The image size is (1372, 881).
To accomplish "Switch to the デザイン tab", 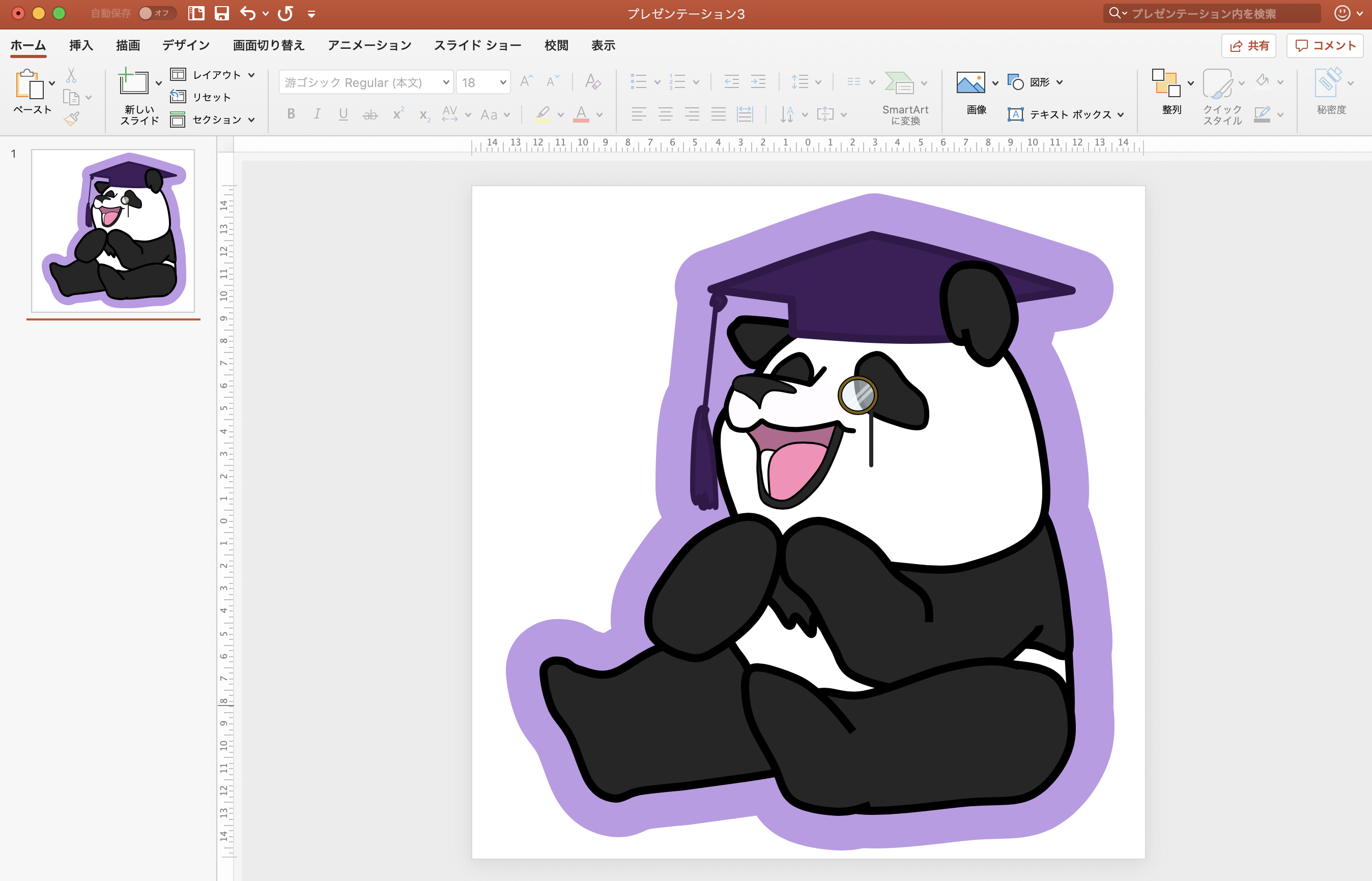I will click(x=185, y=45).
